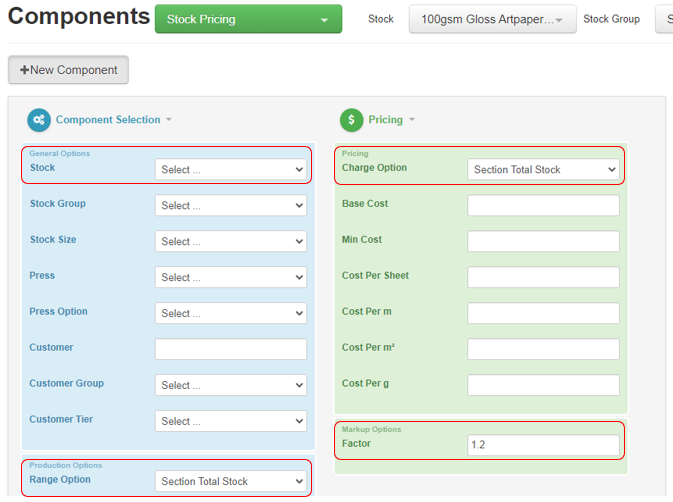The height and width of the screenshot is (502, 673).
Task: Open the Charge Option dropdown
Action: [543, 169]
